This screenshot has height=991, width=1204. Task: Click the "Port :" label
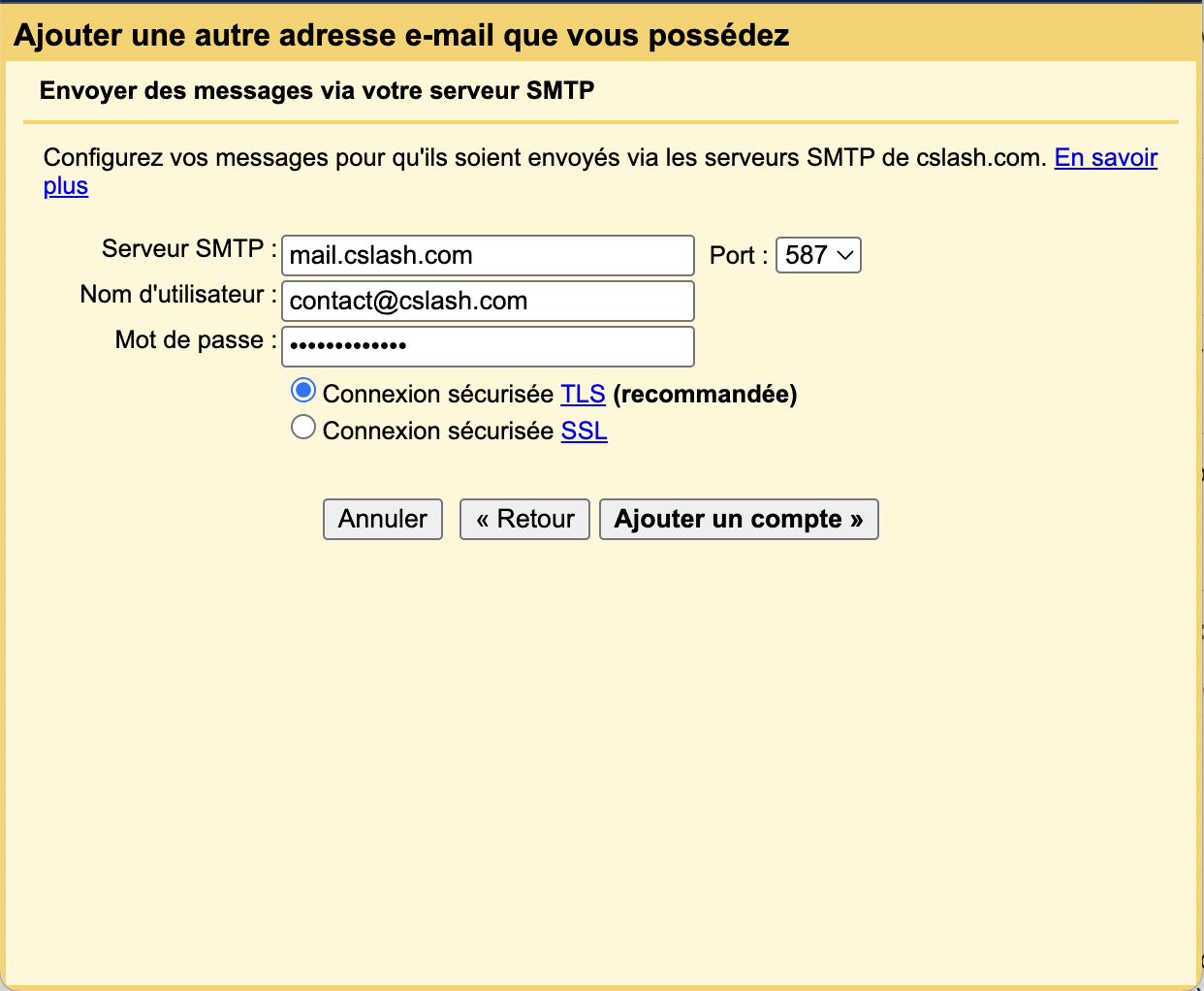(739, 255)
